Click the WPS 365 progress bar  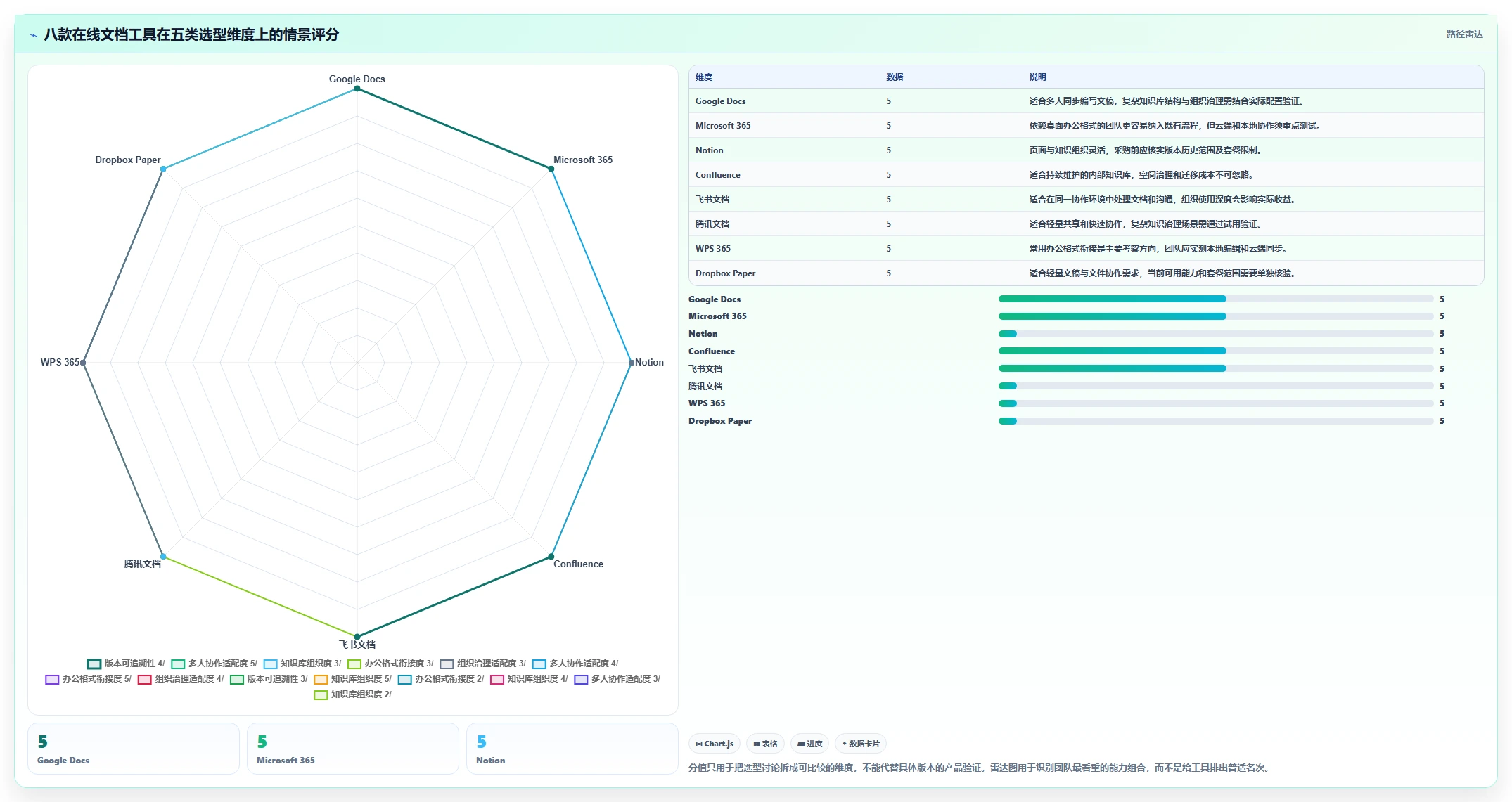[x=1216, y=403]
